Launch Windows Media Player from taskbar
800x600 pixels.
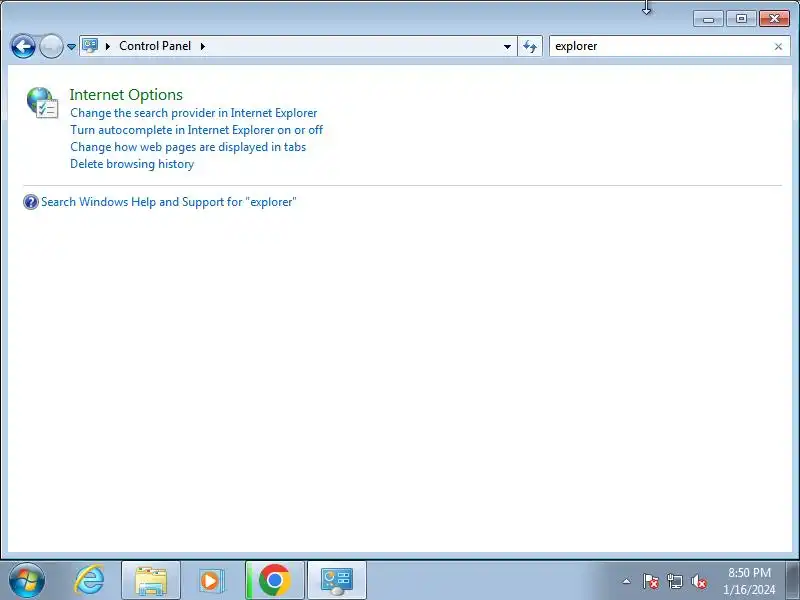pos(210,580)
